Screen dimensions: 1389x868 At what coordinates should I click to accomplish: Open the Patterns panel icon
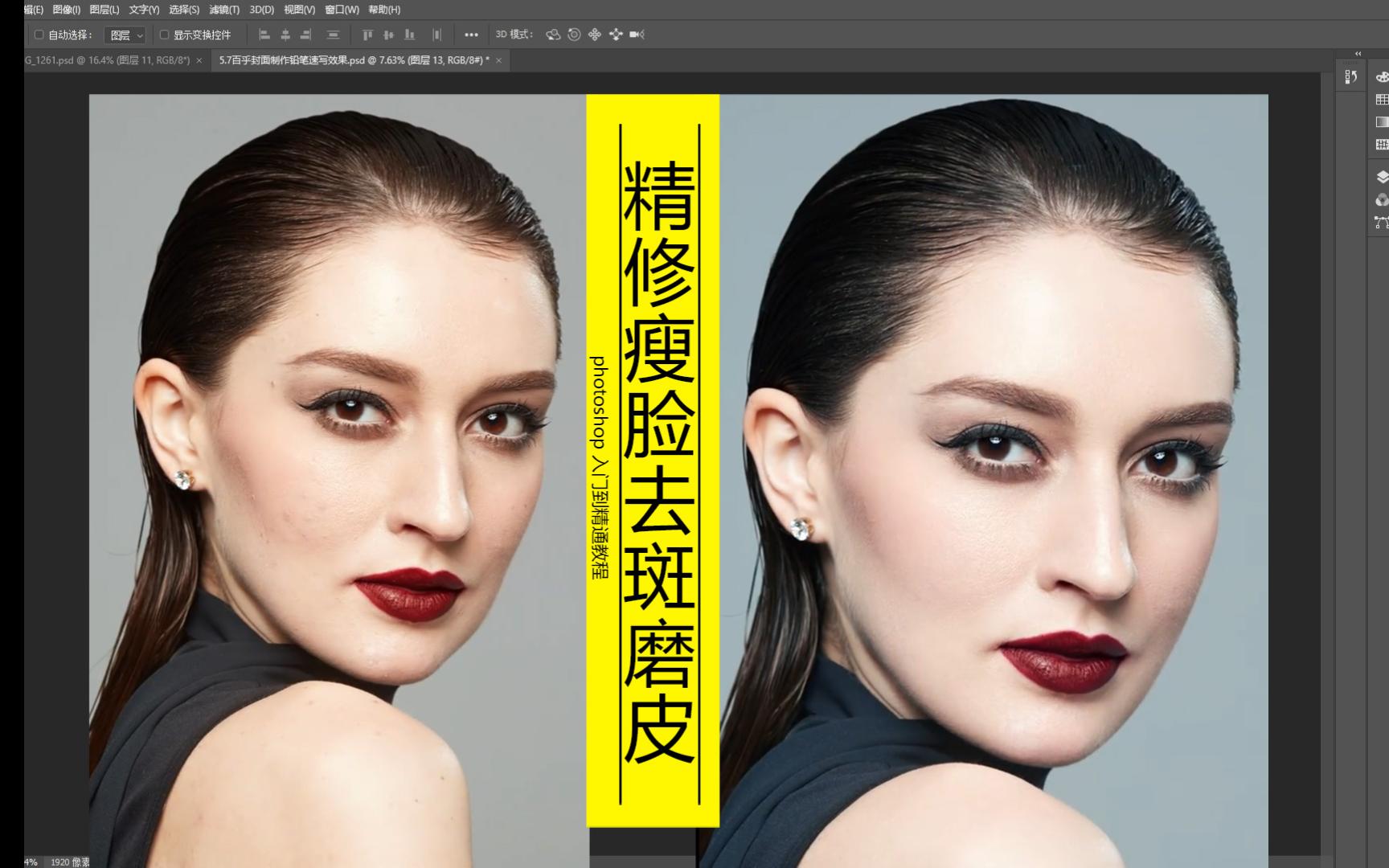point(1382,144)
